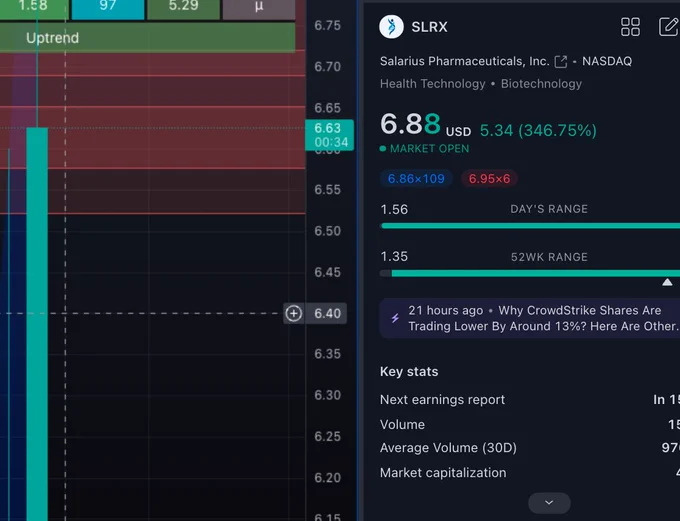680x521 pixels.
Task: Click the 1.58 indicator cell
Action: (x=34, y=9)
